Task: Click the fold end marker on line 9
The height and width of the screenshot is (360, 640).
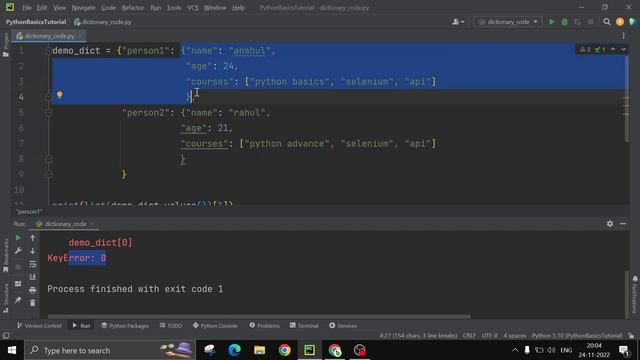Action: (48, 175)
